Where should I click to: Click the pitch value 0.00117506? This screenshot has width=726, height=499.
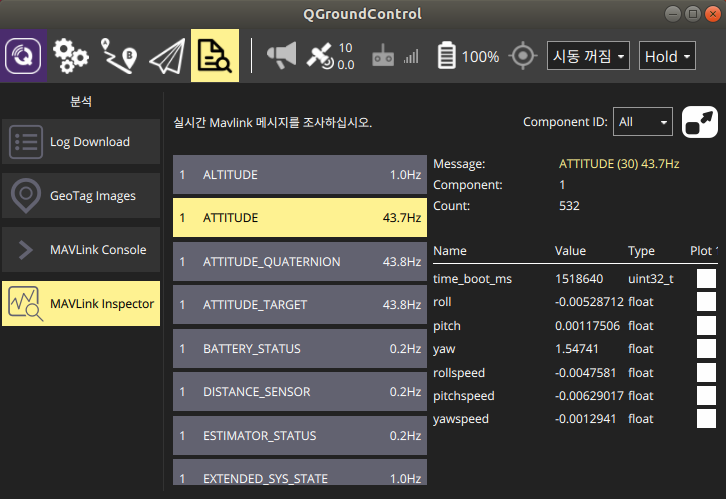click(x=587, y=326)
